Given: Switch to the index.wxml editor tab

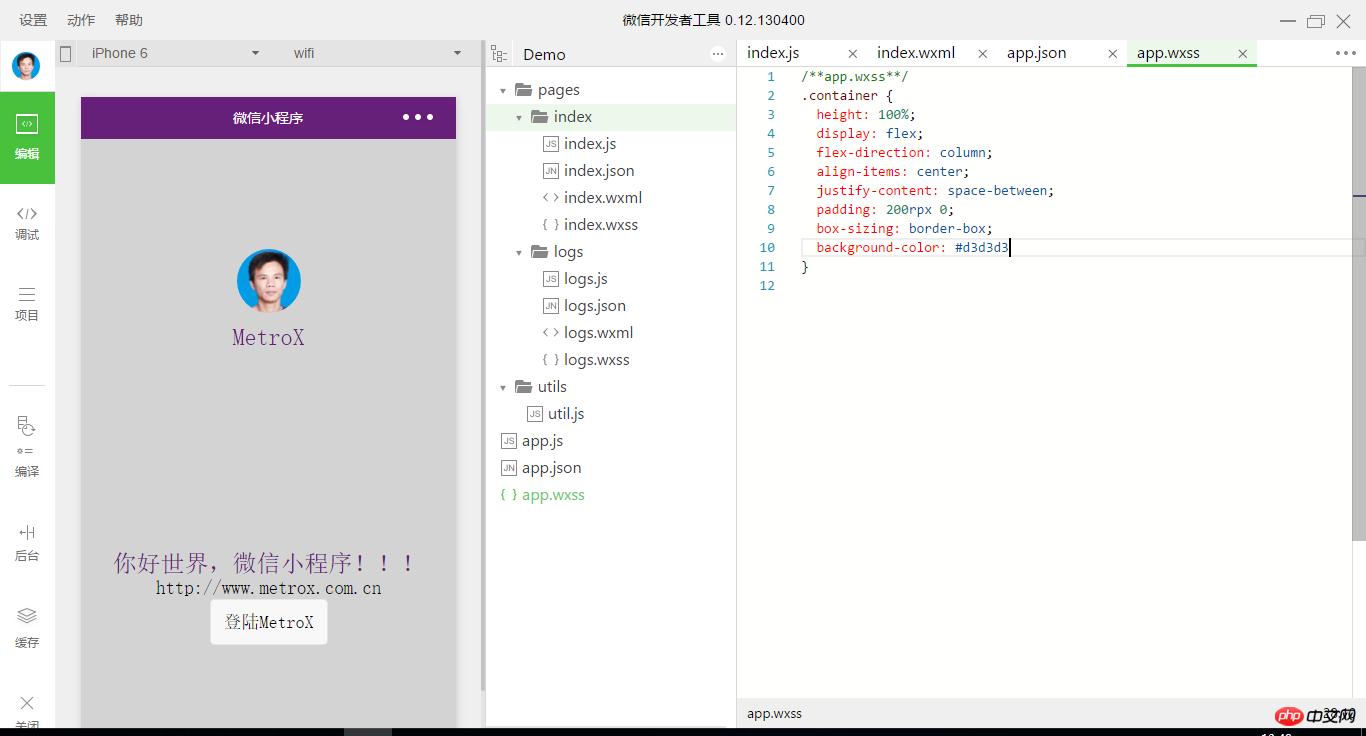Looking at the screenshot, I should (916, 53).
